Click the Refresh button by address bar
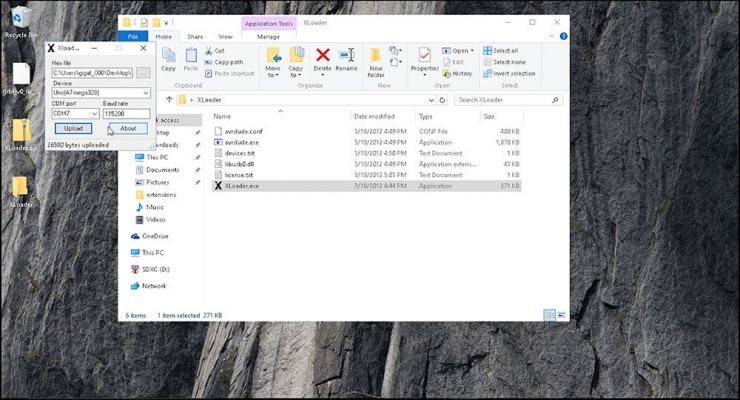The image size is (740, 400). [442, 100]
